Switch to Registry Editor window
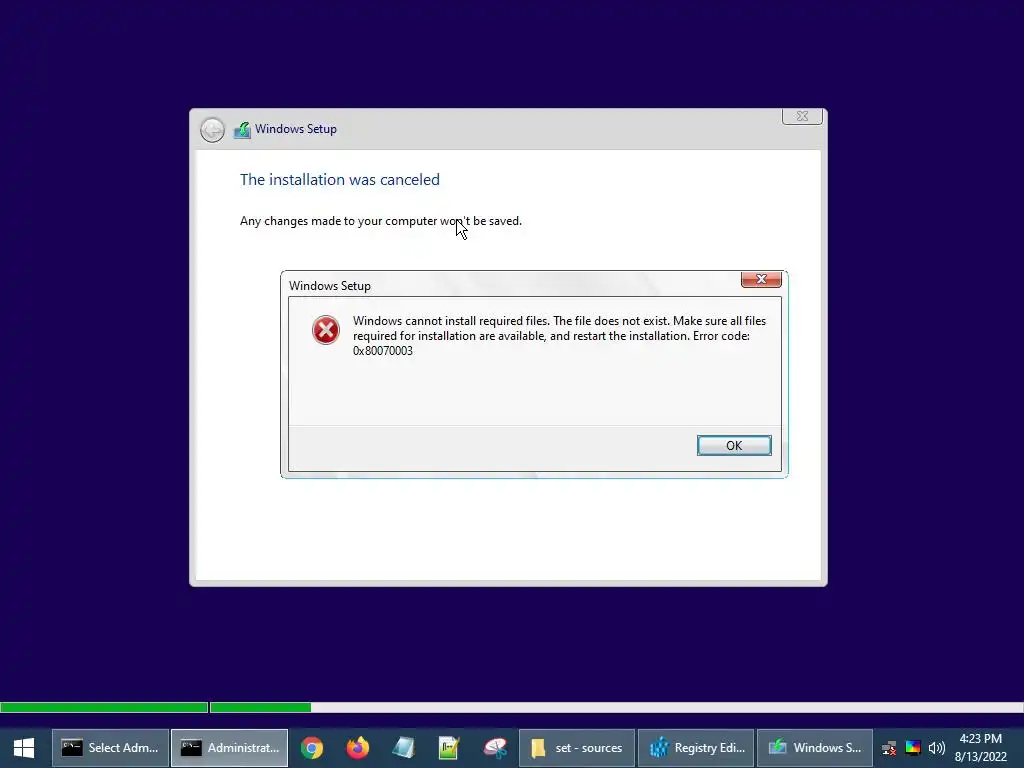The height and width of the screenshot is (768, 1024). 696,748
